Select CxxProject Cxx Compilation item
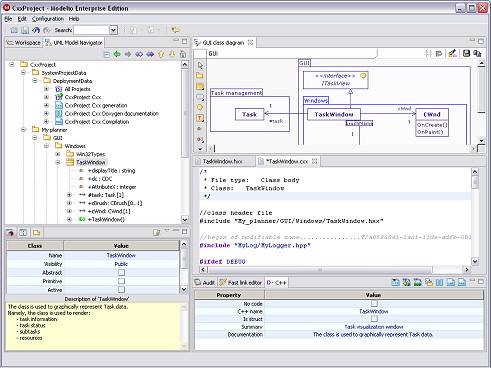This screenshot has height=368, width=491. (x=97, y=122)
